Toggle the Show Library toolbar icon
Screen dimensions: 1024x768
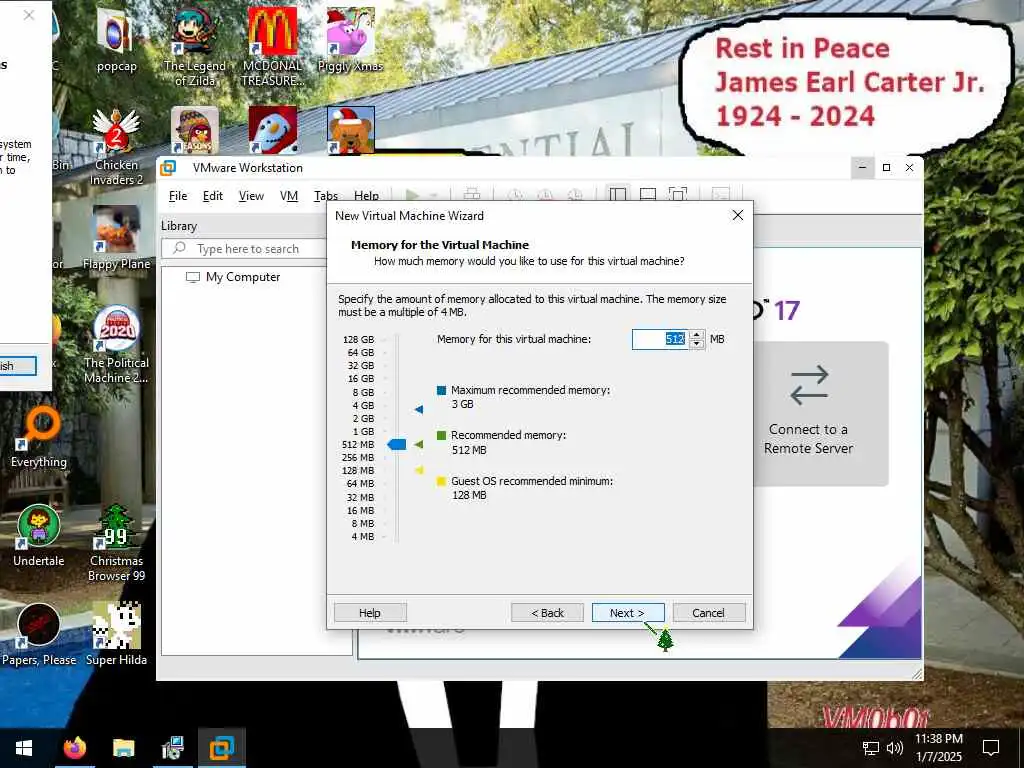tap(618, 195)
